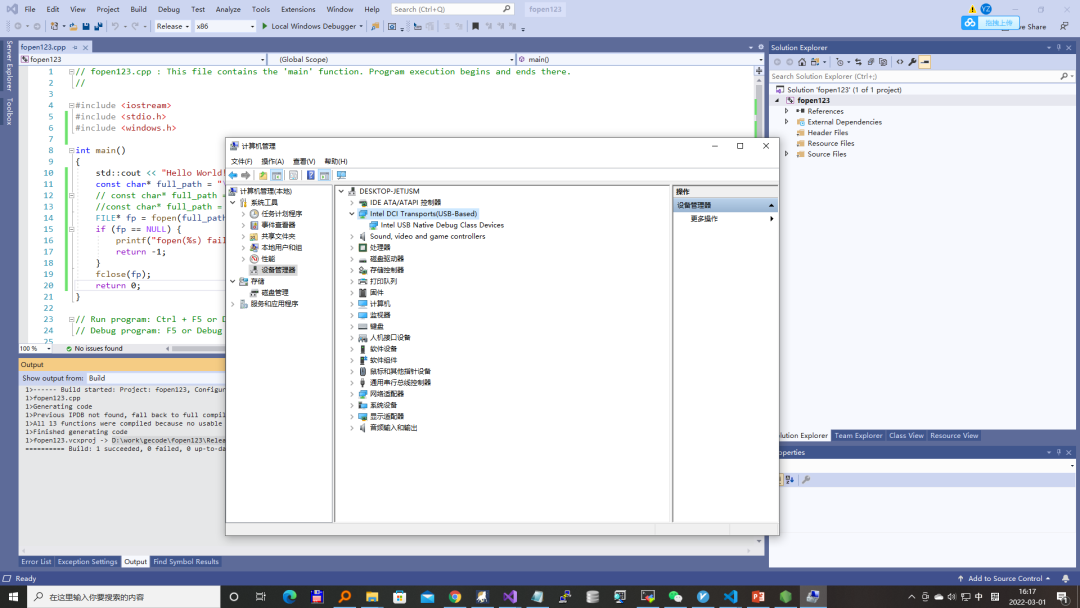
Task: Click Add to Source Control in status bar
Action: [x=1004, y=578]
